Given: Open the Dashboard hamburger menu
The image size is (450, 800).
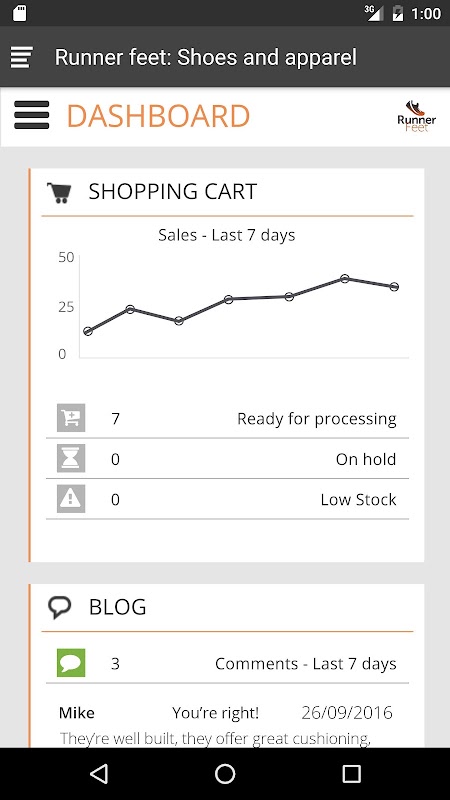Looking at the screenshot, I should (32, 115).
